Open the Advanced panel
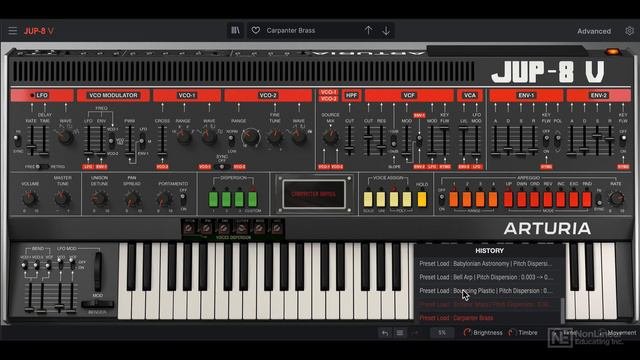 pyautogui.click(x=594, y=31)
